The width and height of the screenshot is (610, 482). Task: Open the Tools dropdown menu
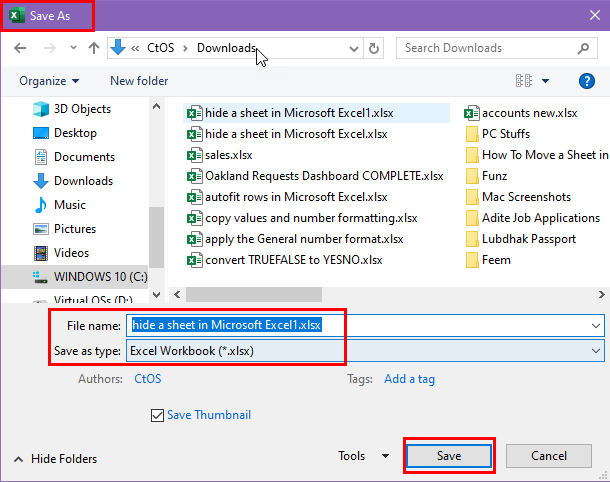click(x=363, y=456)
